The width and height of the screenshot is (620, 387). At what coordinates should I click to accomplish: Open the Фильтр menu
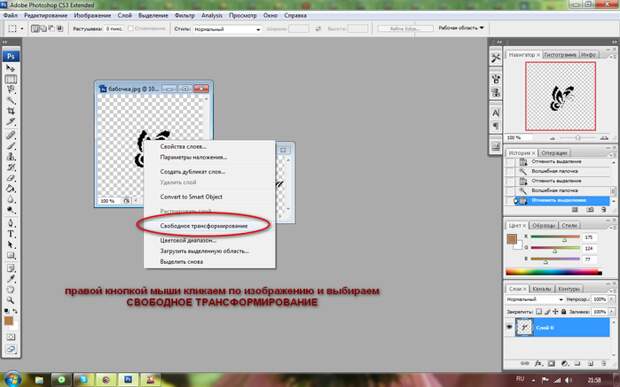(185, 15)
